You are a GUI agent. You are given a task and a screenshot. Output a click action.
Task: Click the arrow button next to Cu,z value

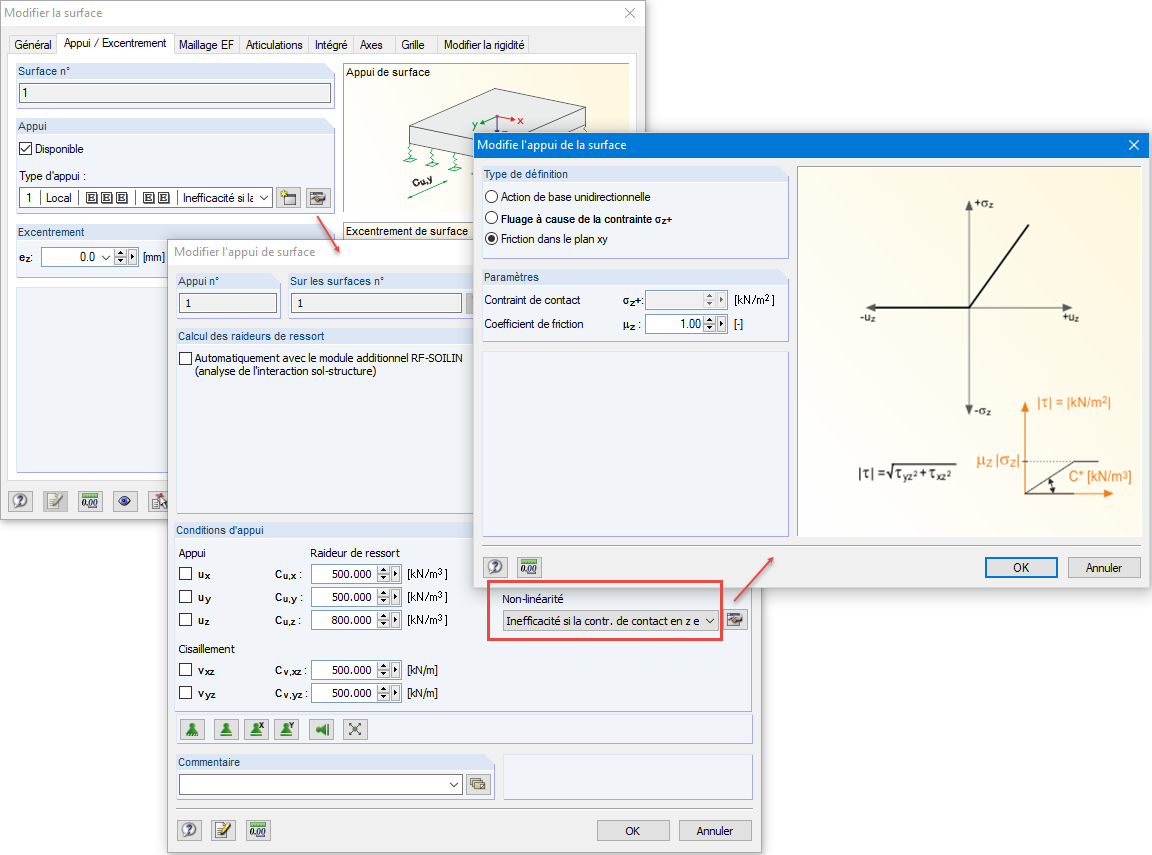[396, 620]
